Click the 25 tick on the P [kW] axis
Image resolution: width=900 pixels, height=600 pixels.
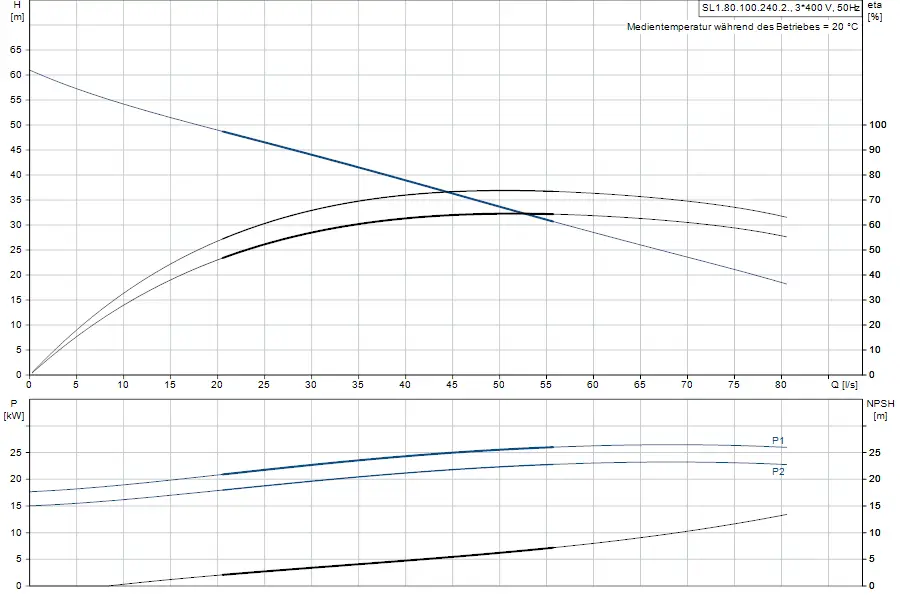click(x=15, y=452)
